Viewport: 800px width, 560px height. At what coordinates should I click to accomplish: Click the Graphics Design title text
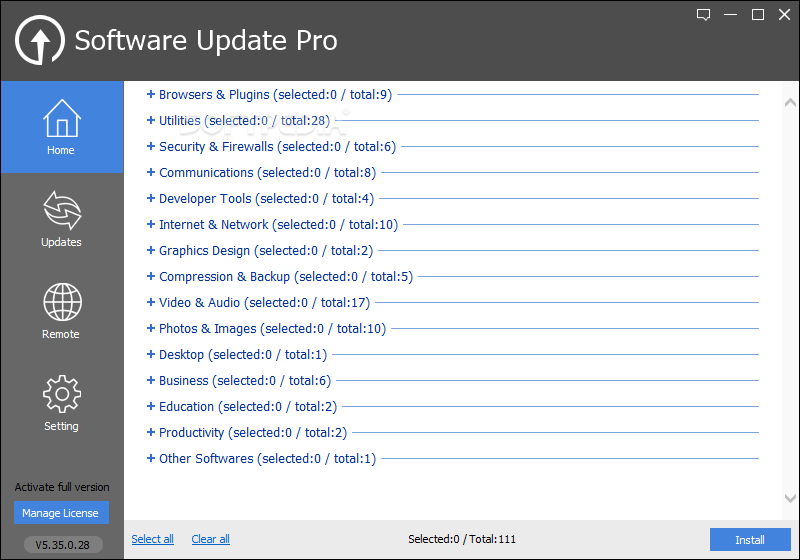pyautogui.click(x=266, y=251)
